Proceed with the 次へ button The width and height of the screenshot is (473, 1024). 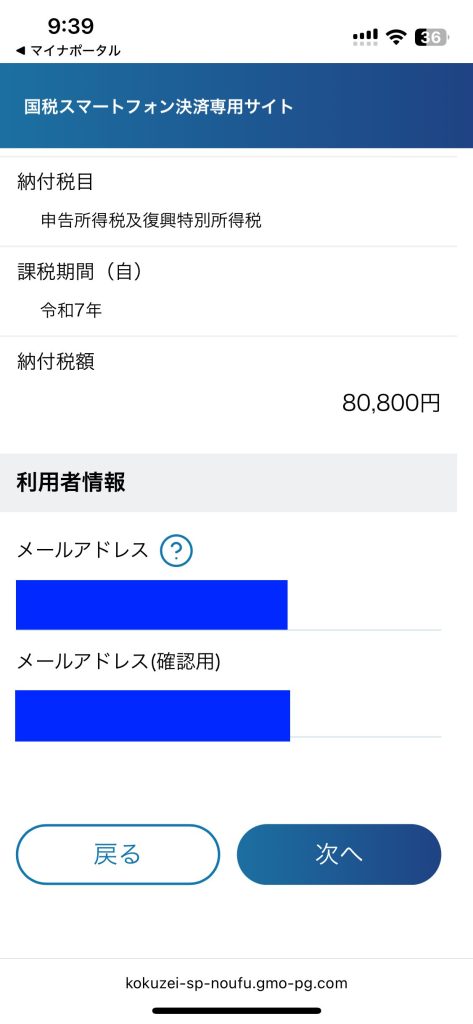point(339,854)
